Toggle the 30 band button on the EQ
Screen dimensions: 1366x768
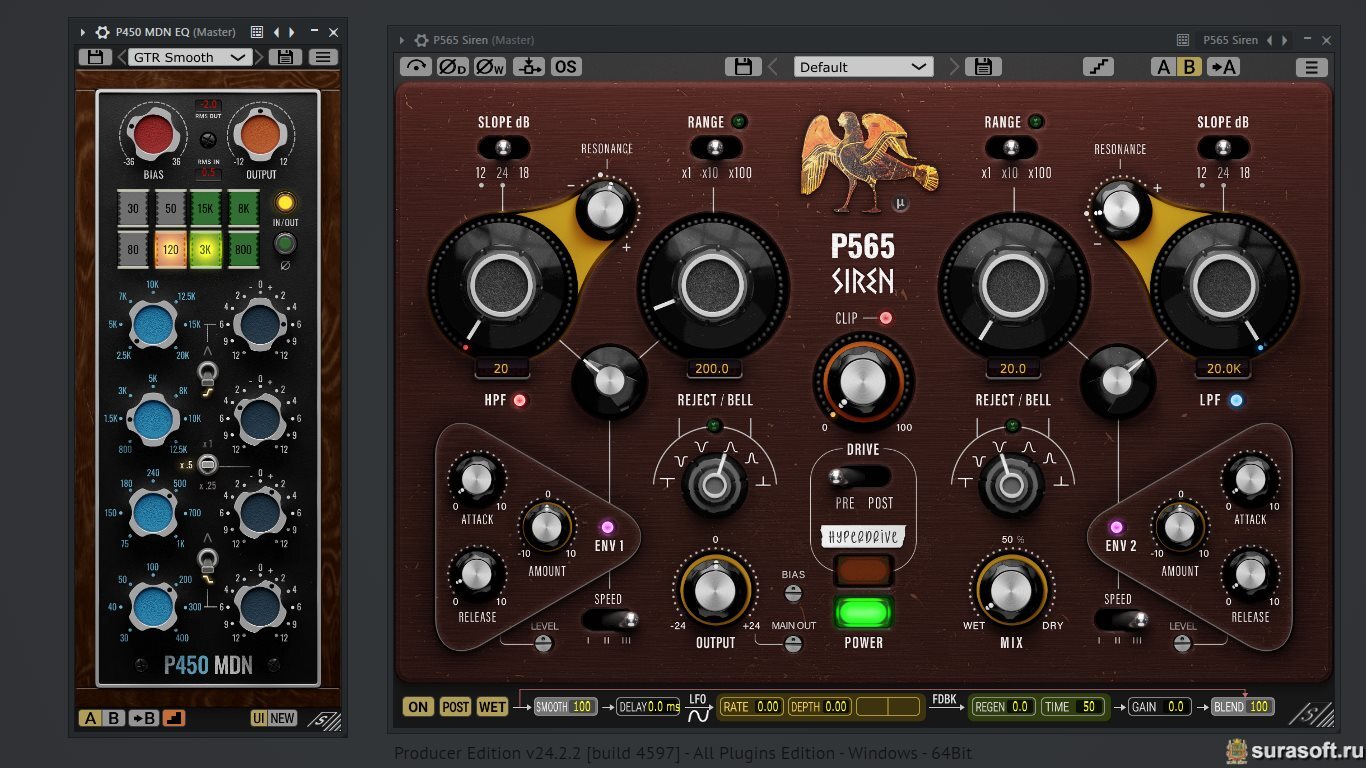[133, 208]
